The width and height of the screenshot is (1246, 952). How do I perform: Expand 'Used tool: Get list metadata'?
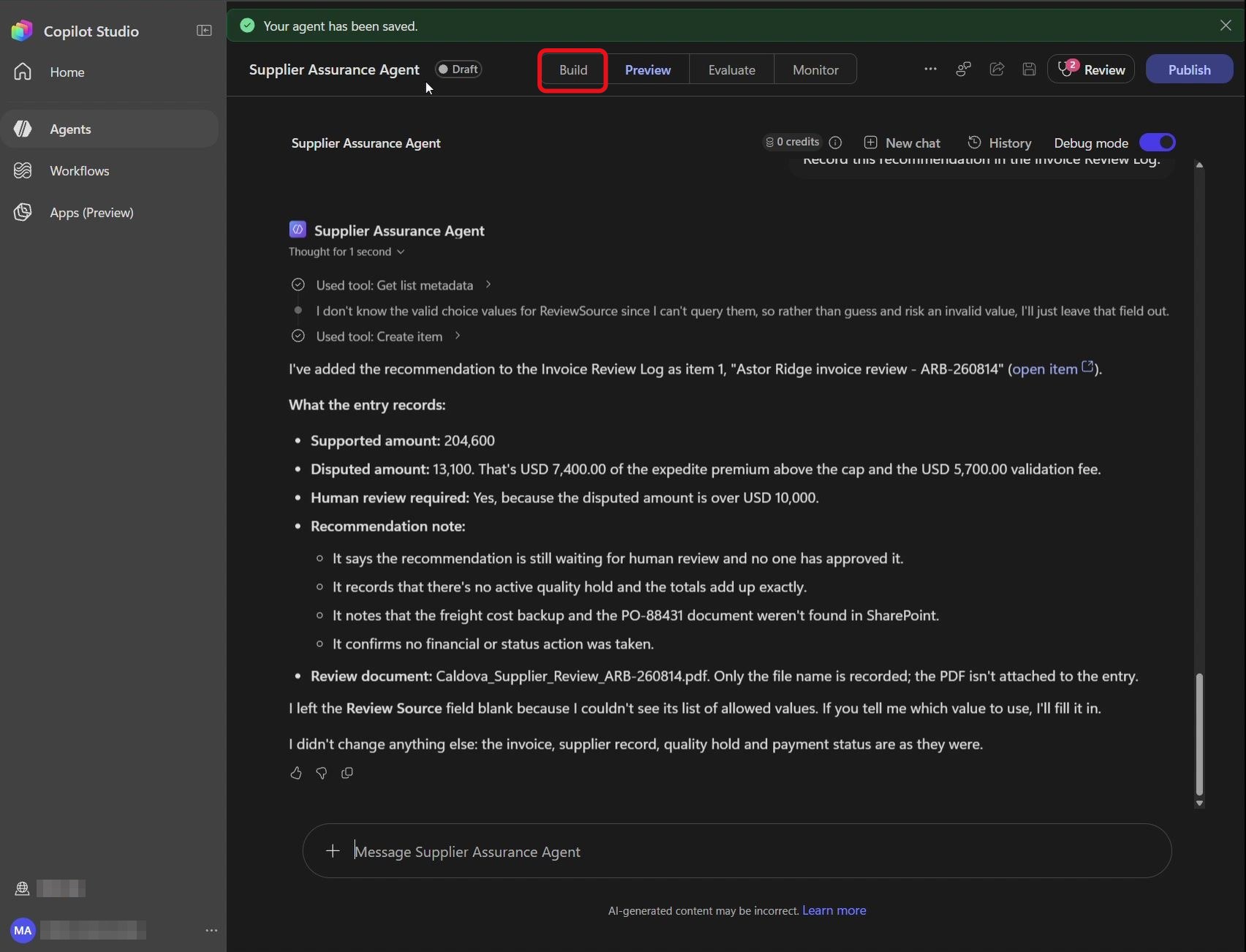click(x=403, y=285)
